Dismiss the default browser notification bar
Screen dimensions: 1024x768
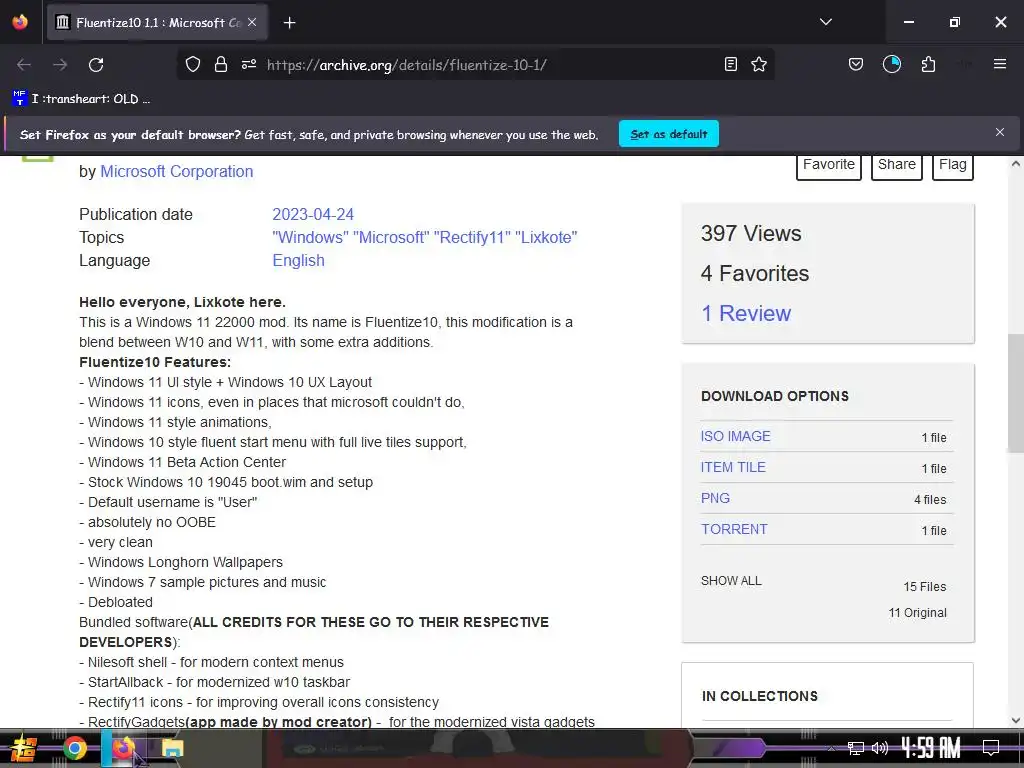pyautogui.click(x=1000, y=133)
